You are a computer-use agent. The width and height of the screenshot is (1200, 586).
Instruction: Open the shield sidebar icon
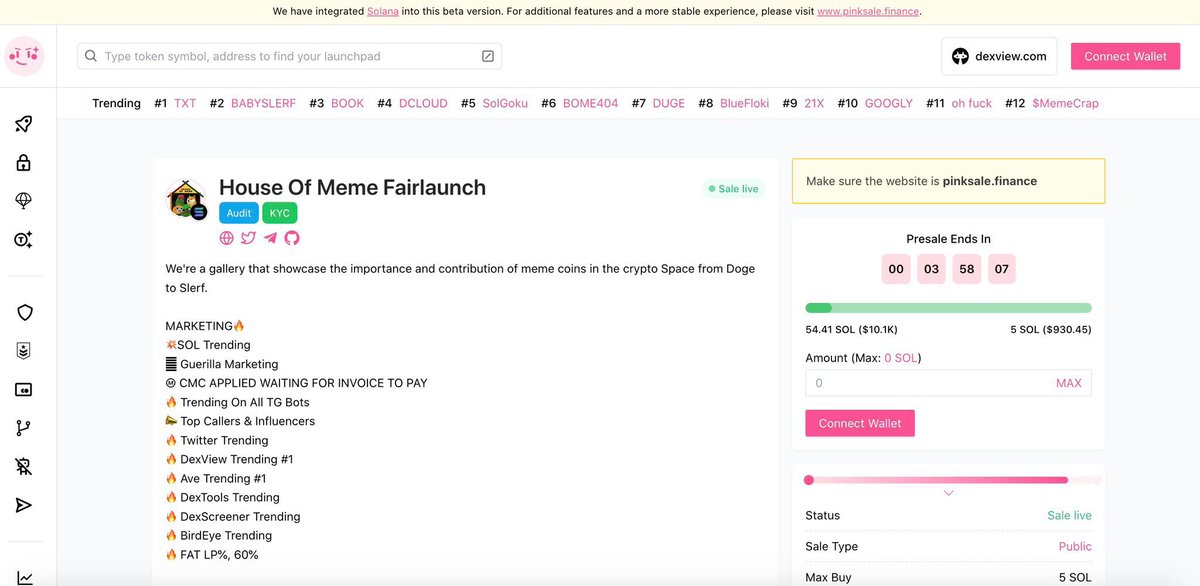pos(25,313)
